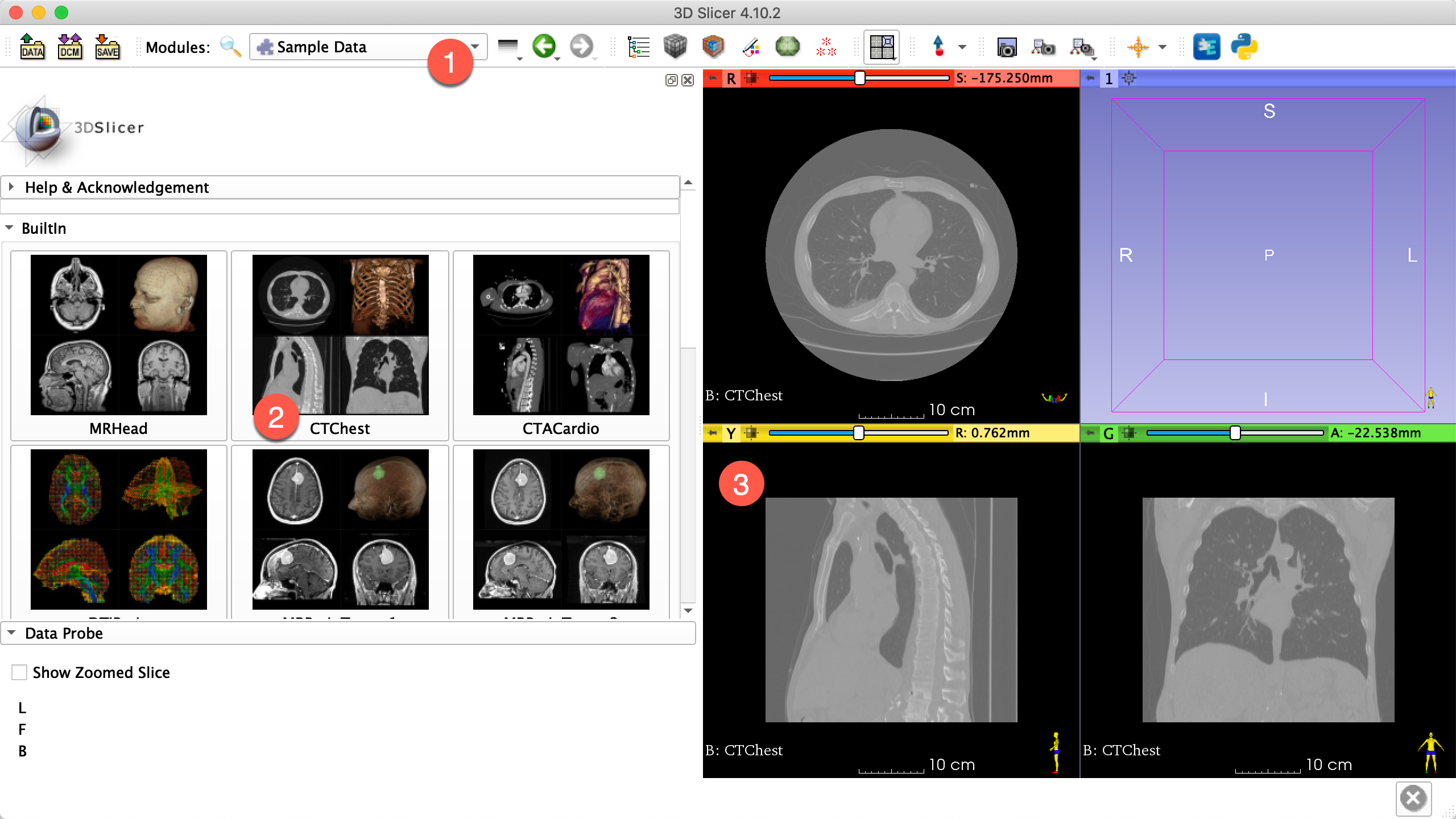The width and height of the screenshot is (1456, 819).
Task: Open the module history dropdown icon
Action: pos(508,48)
